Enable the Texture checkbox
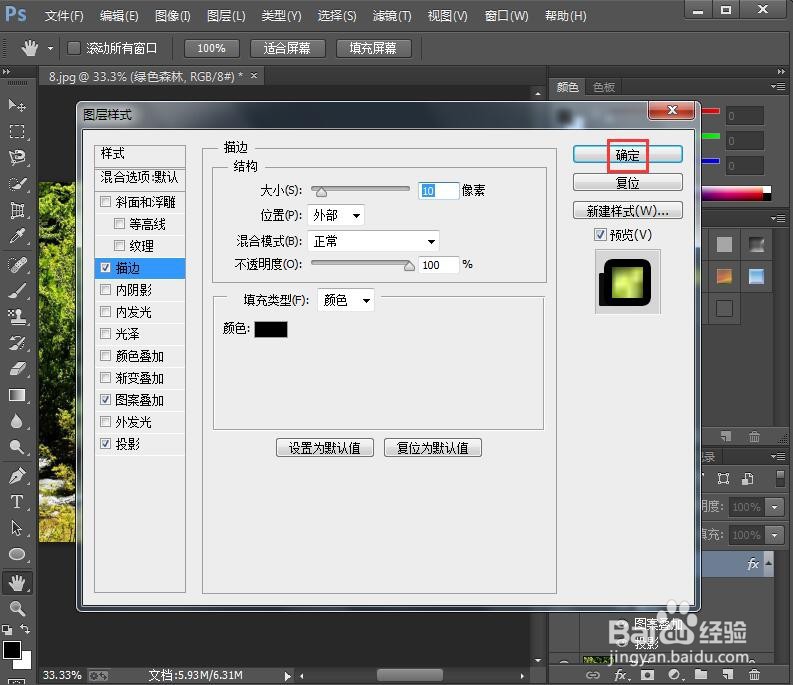Viewport: 793px width, 685px height. pos(119,246)
